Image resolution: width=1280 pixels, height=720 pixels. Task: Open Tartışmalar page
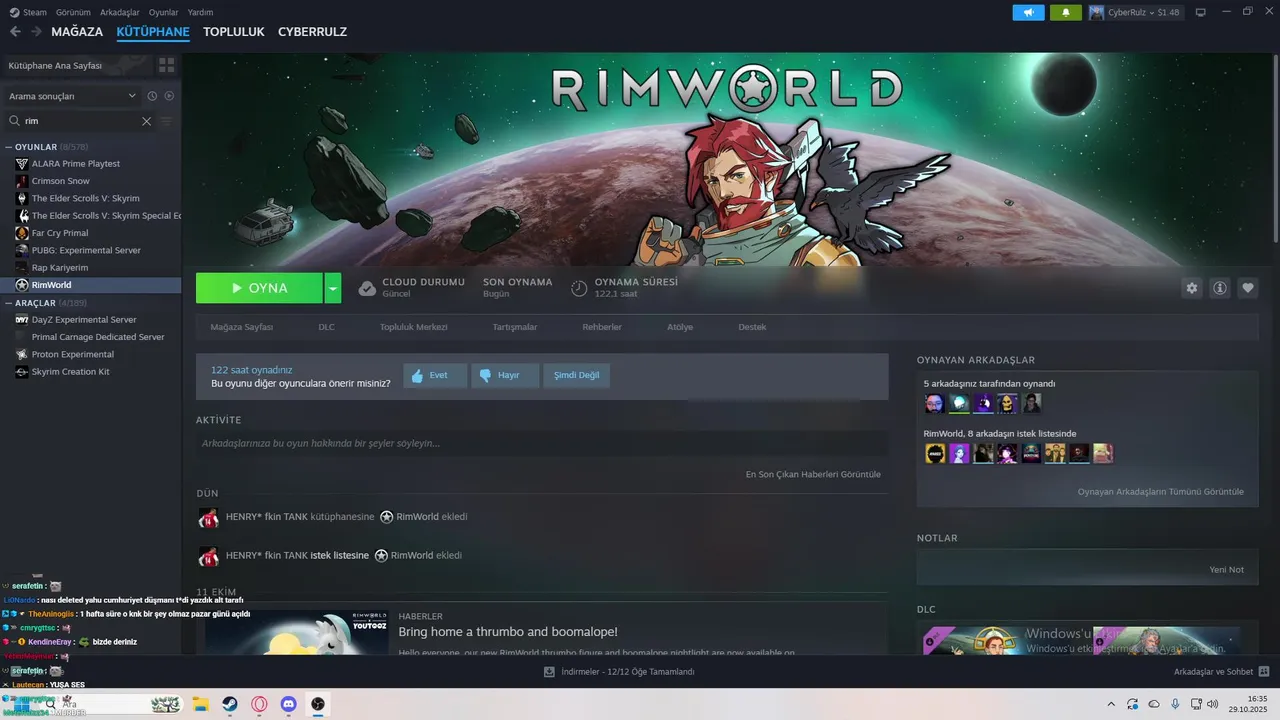pos(515,327)
